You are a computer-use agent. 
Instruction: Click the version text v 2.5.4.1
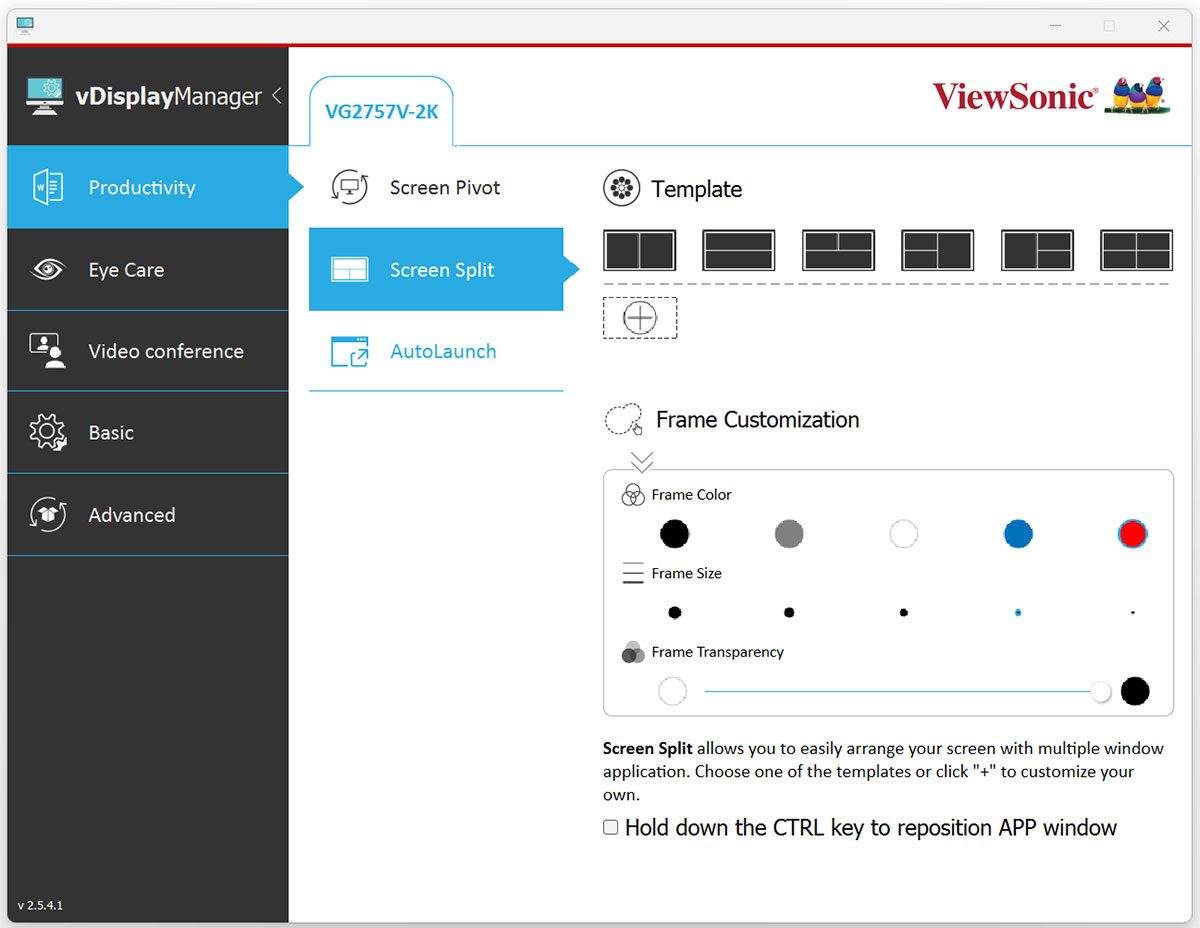coord(40,906)
